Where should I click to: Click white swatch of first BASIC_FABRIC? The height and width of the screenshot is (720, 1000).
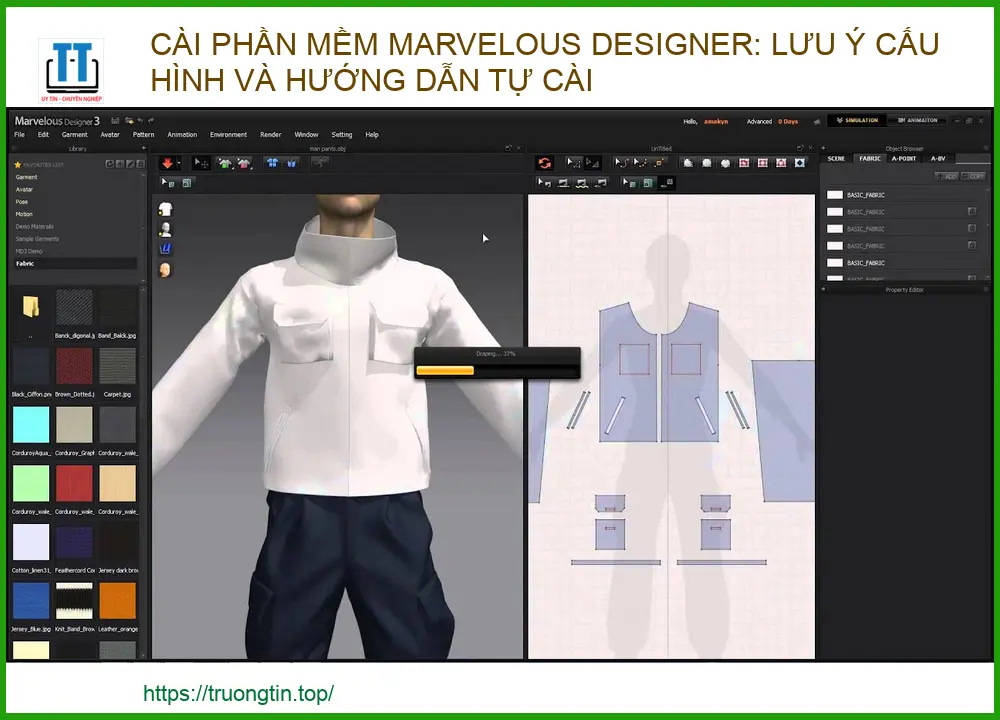click(x=835, y=195)
